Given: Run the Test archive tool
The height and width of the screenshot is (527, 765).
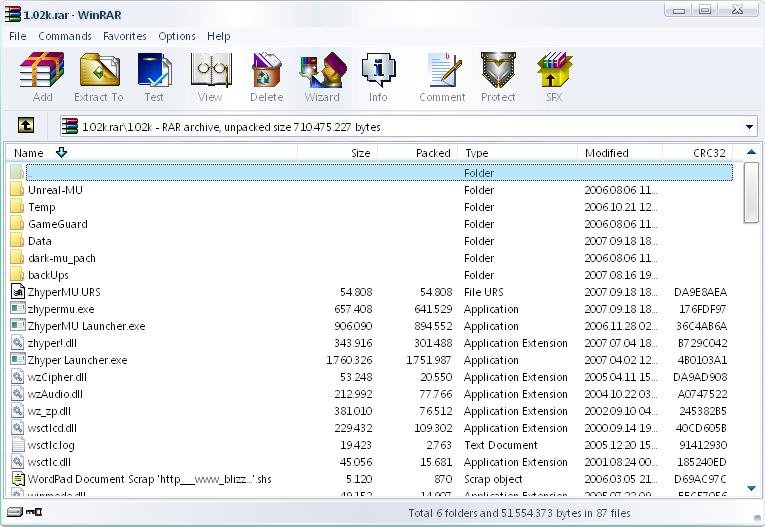Looking at the screenshot, I should pyautogui.click(x=154, y=77).
